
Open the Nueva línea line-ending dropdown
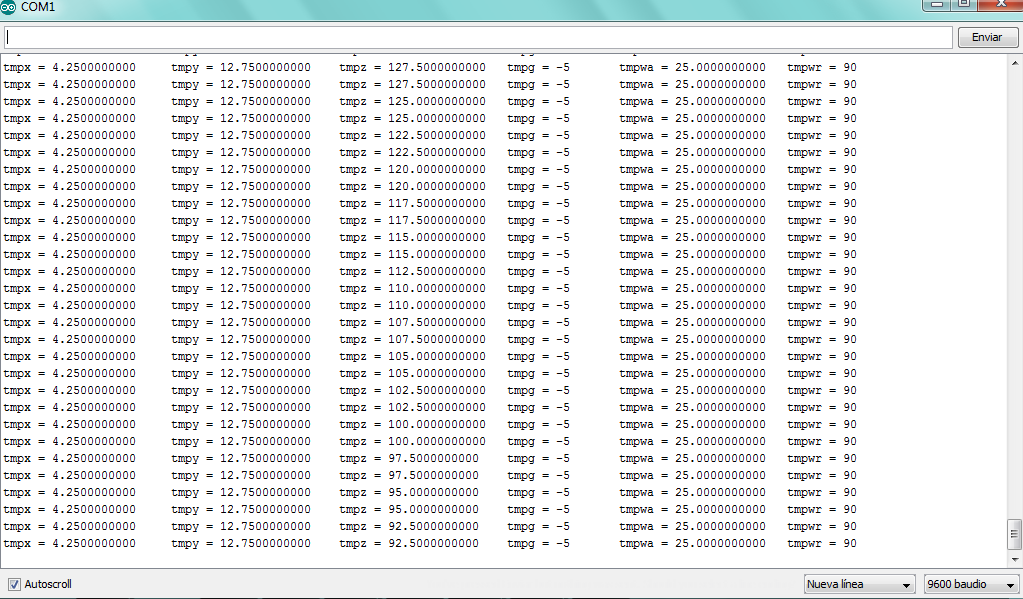[x=859, y=584]
